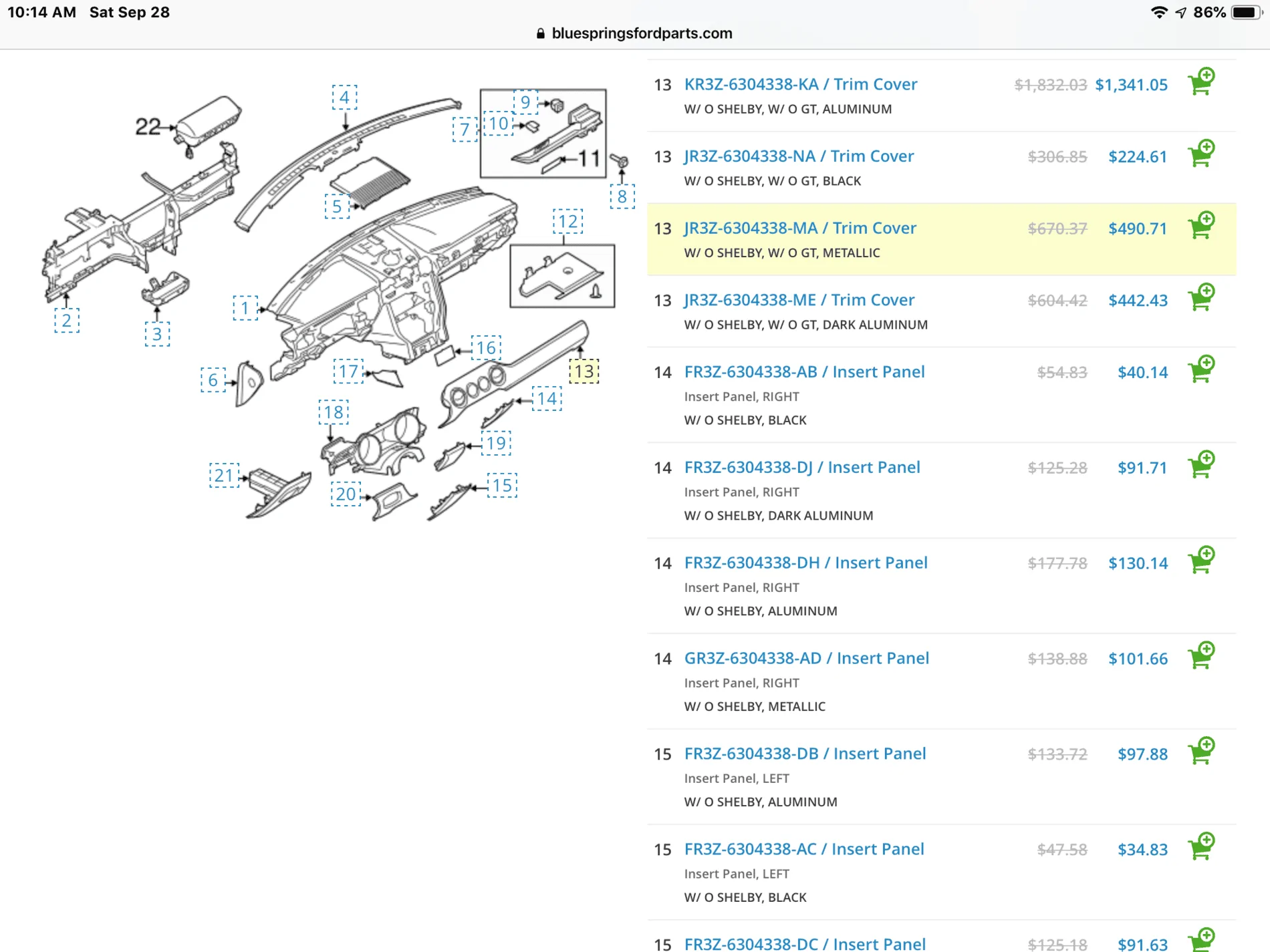Open JR3Z-6304338-MA / Trim Cover link

coord(799,228)
